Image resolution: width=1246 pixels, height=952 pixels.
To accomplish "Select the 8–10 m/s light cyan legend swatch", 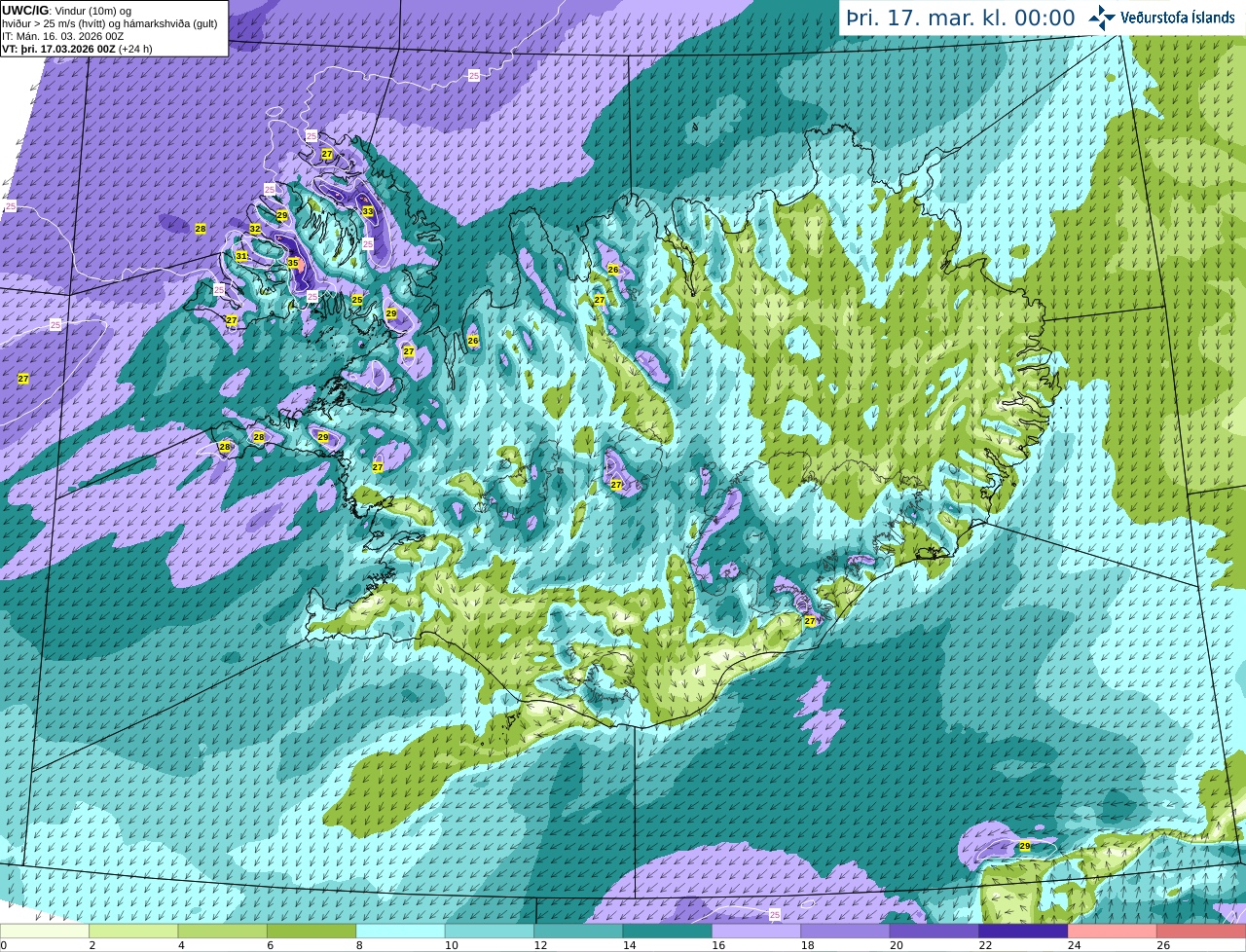I will click(400, 931).
